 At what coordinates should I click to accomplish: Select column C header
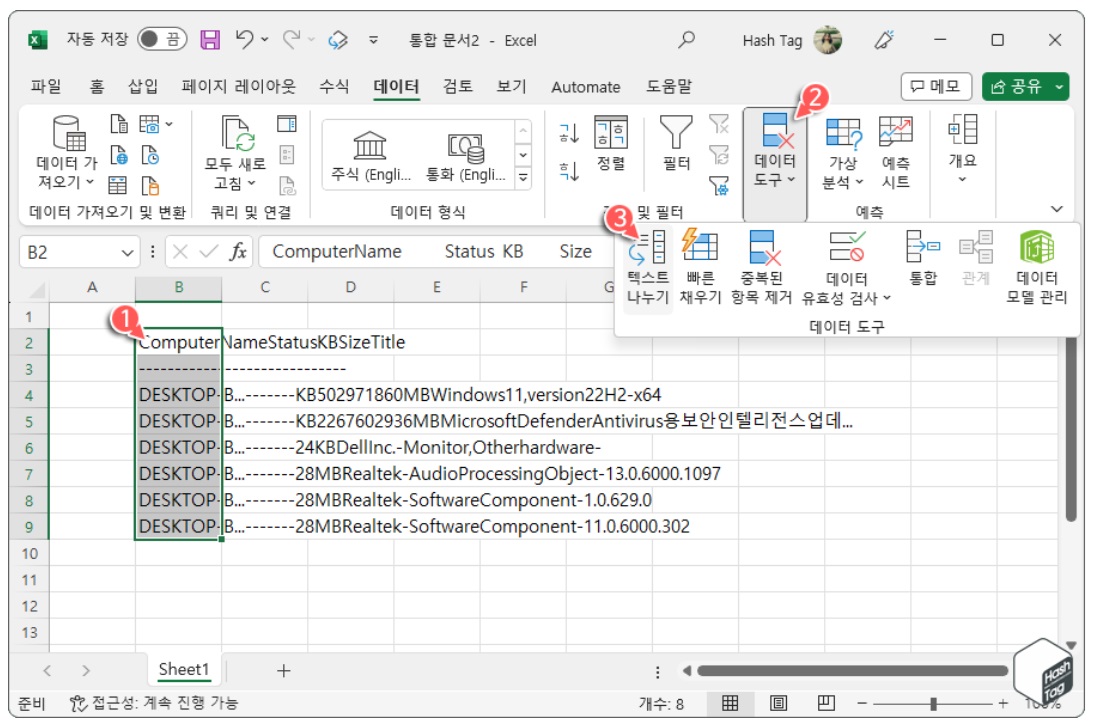coord(265,287)
